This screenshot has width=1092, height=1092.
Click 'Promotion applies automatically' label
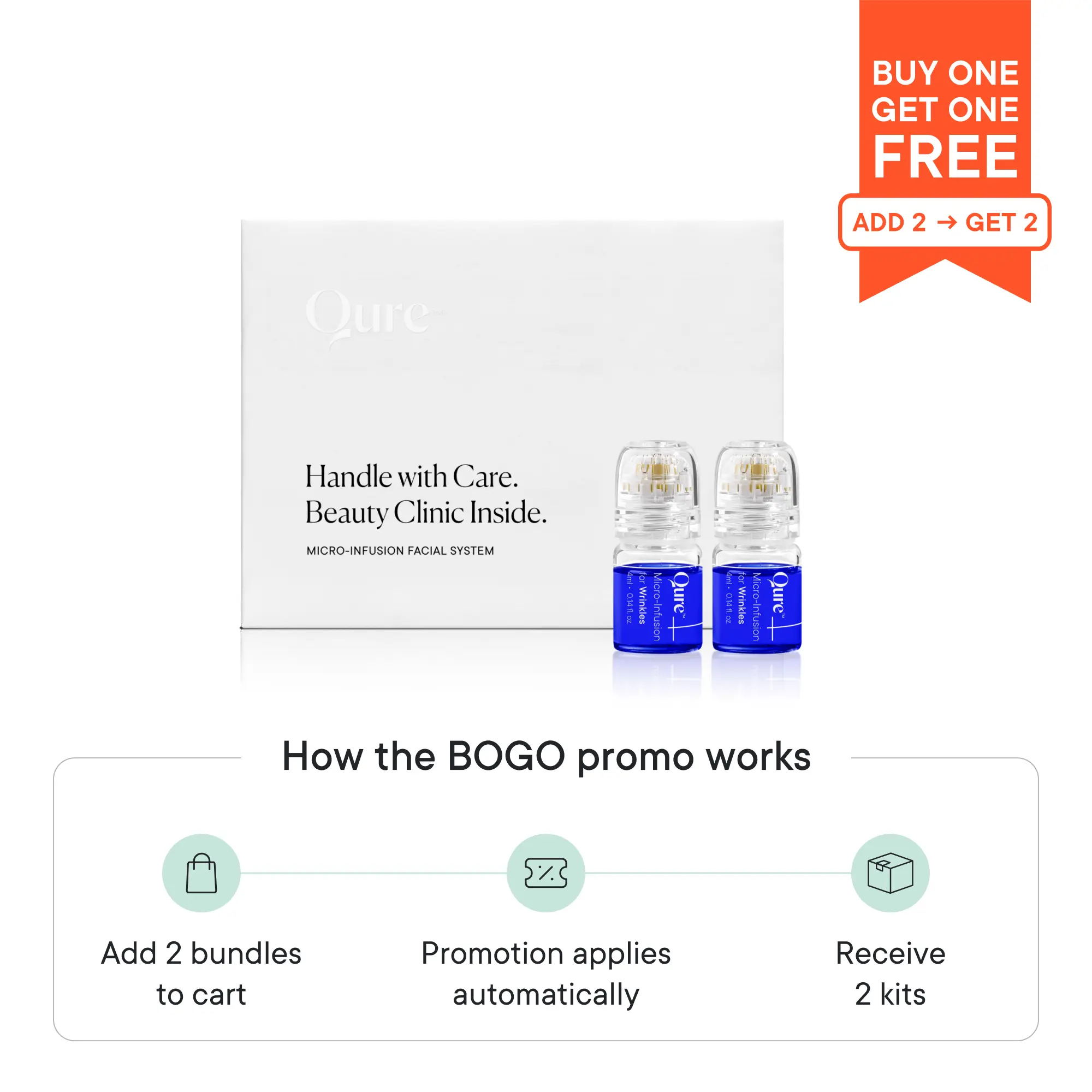tap(545, 974)
